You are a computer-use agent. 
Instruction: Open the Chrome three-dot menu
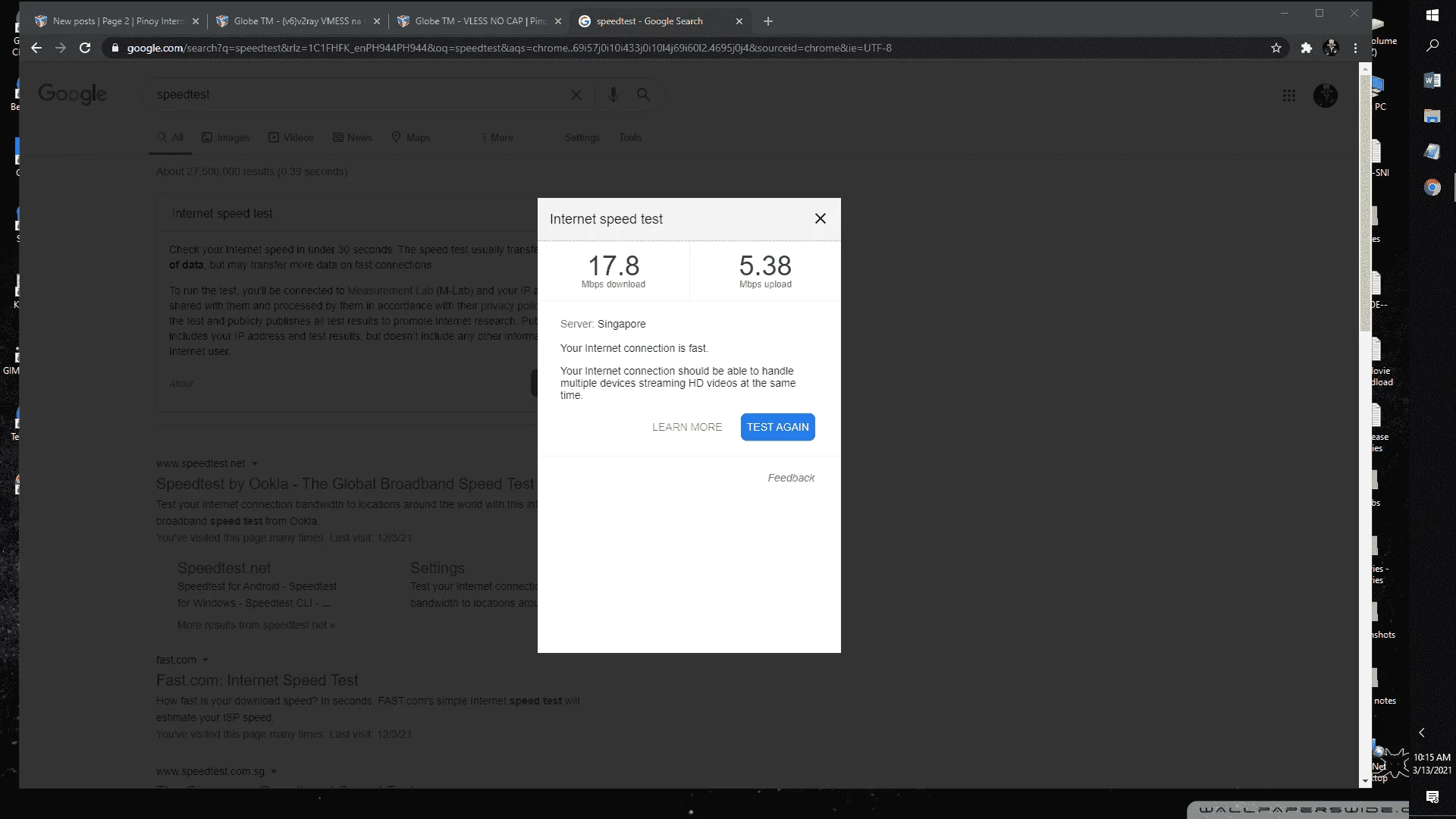point(1355,48)
